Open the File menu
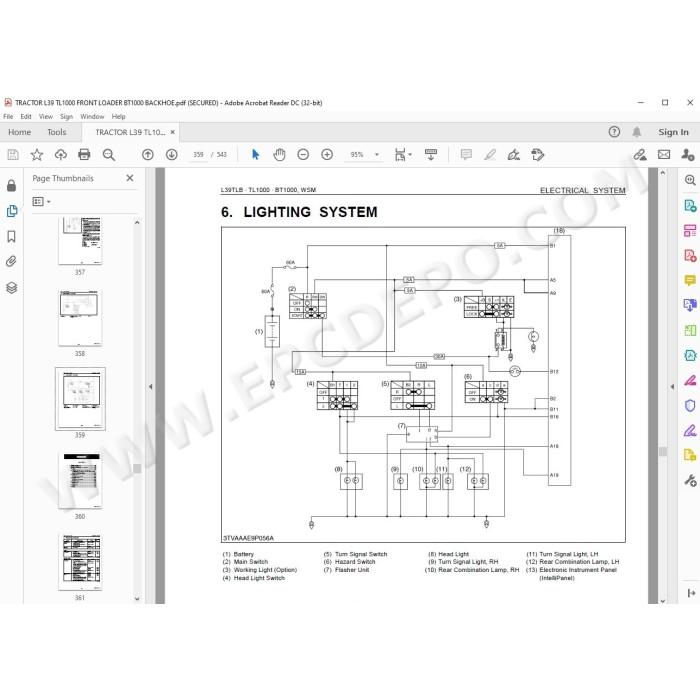This screenshot has height=700, width=700. coord(8,117)
